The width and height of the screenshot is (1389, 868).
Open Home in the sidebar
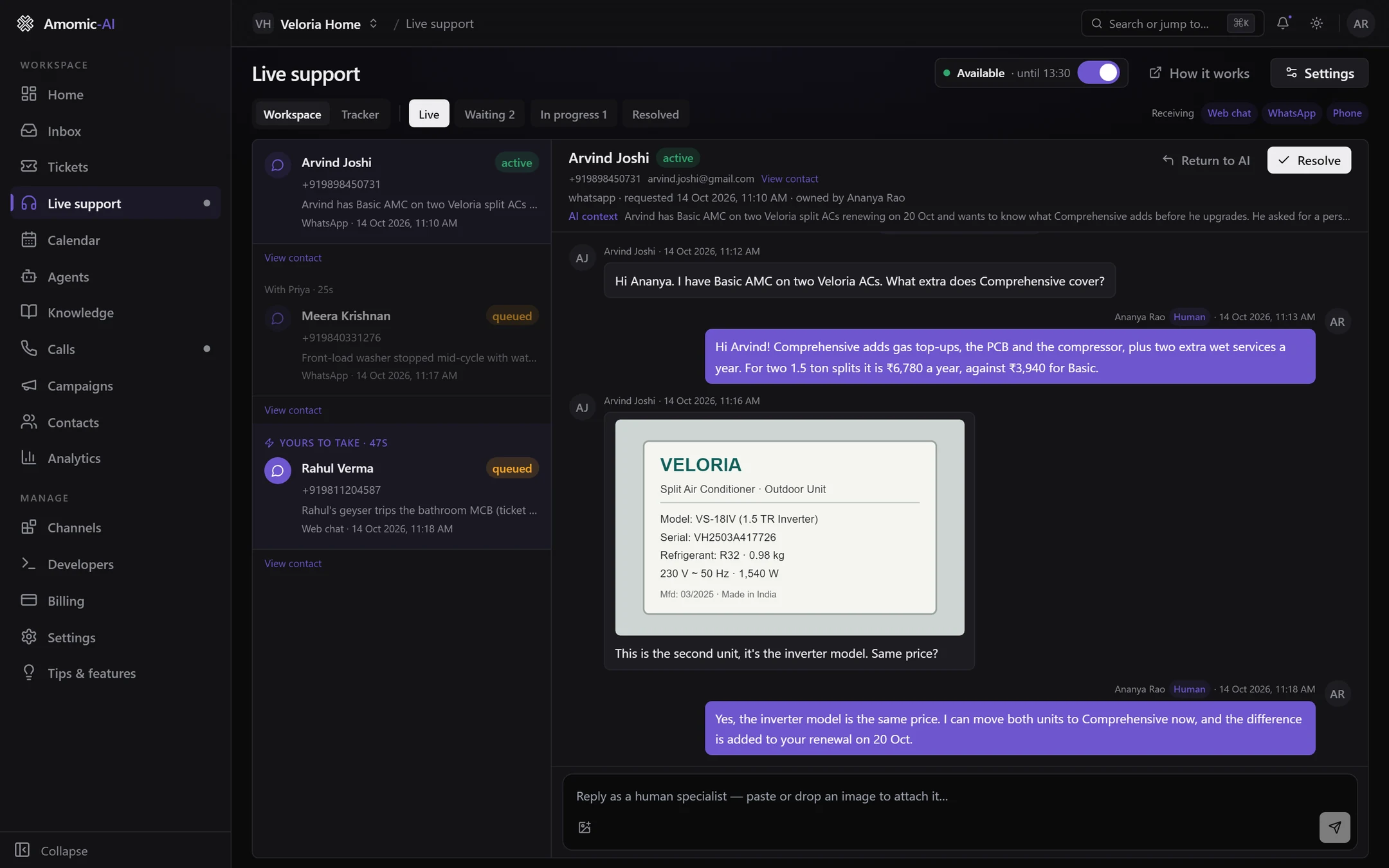click(x=116, y=95)
